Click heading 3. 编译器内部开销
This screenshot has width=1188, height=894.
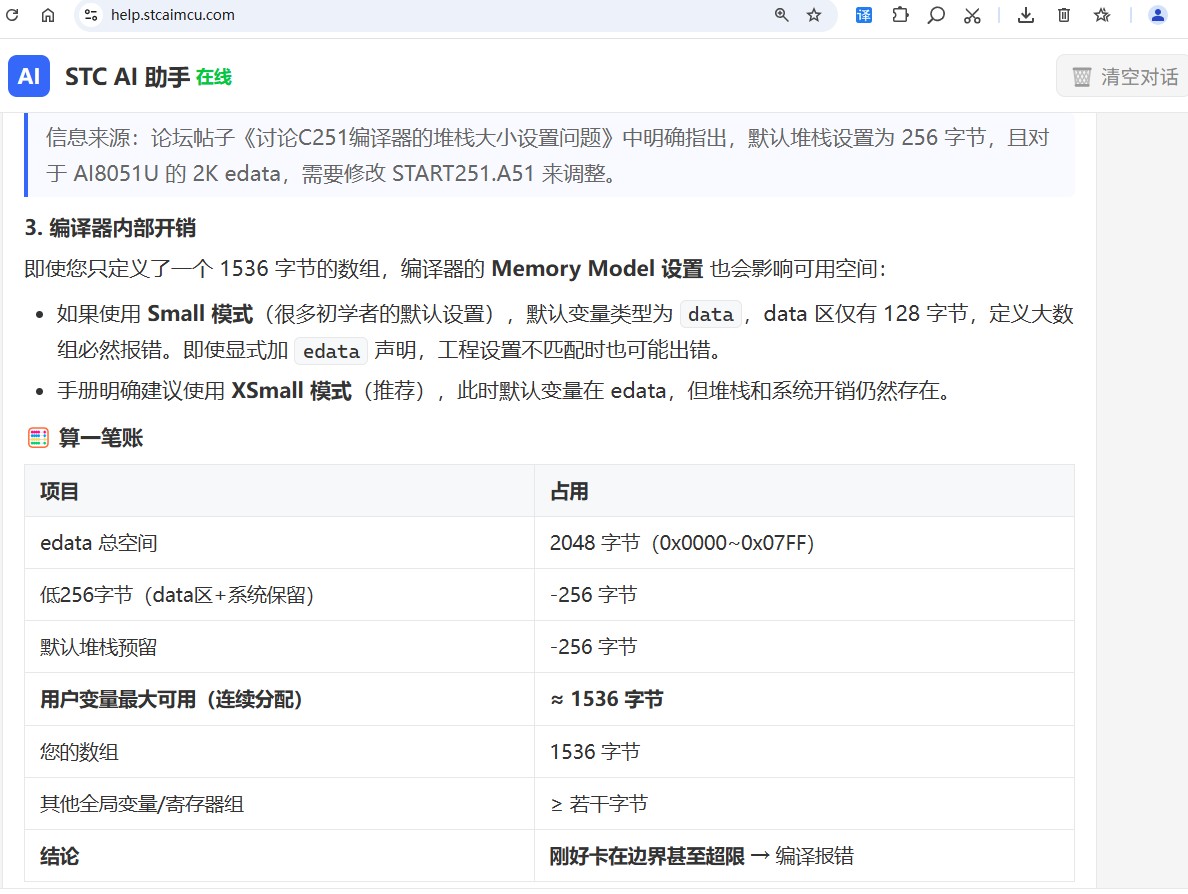[x=110, y=227]
